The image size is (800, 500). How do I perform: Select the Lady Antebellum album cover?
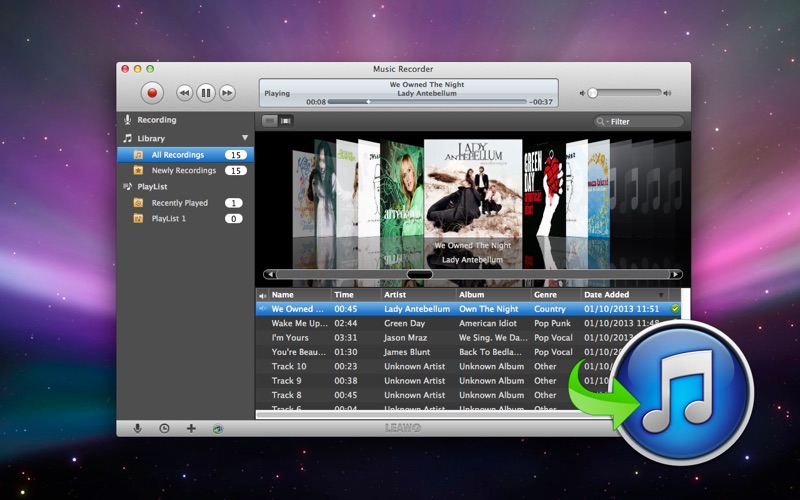click(x=473, y=189)
